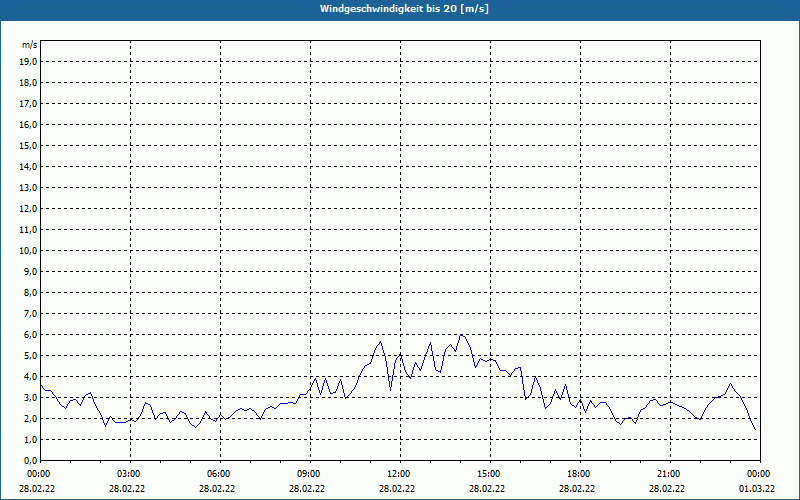Image resolution: width=800 pixels, height=500 pixels.
Task: Select the '4,0' y-axis label
Action: click(30, 377)
